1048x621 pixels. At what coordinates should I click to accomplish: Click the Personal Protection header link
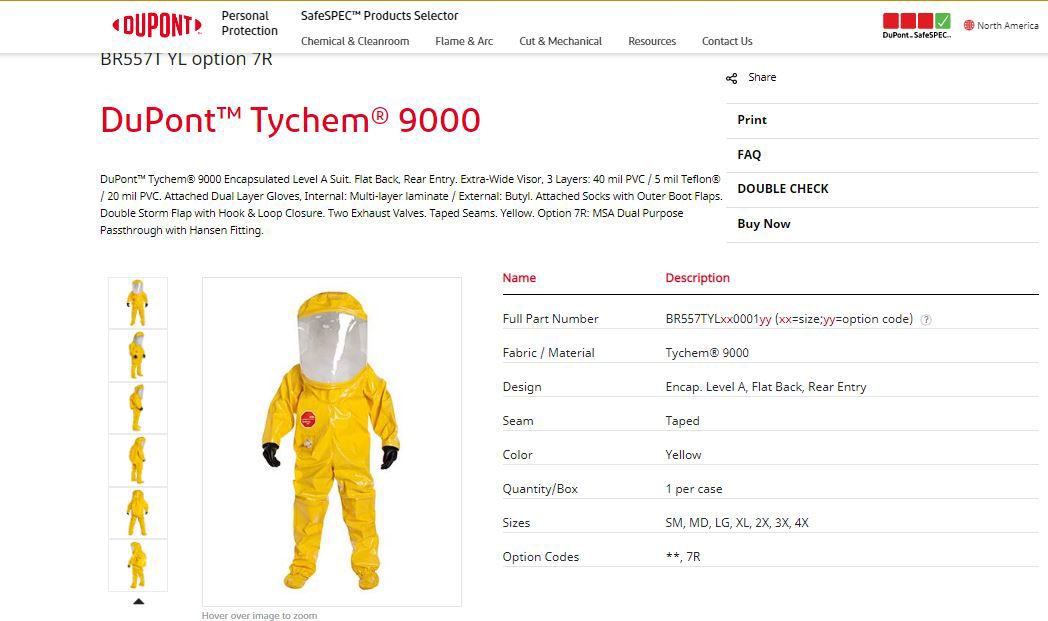pos(249,23)
